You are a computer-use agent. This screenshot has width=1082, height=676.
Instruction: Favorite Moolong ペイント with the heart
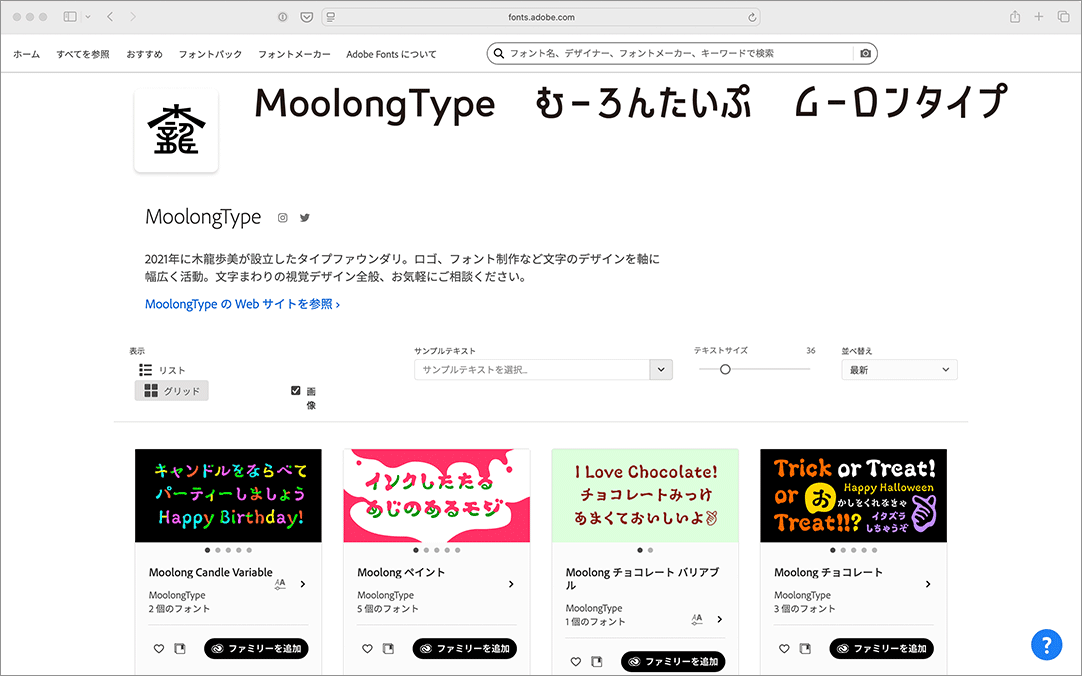coord(367,648)
